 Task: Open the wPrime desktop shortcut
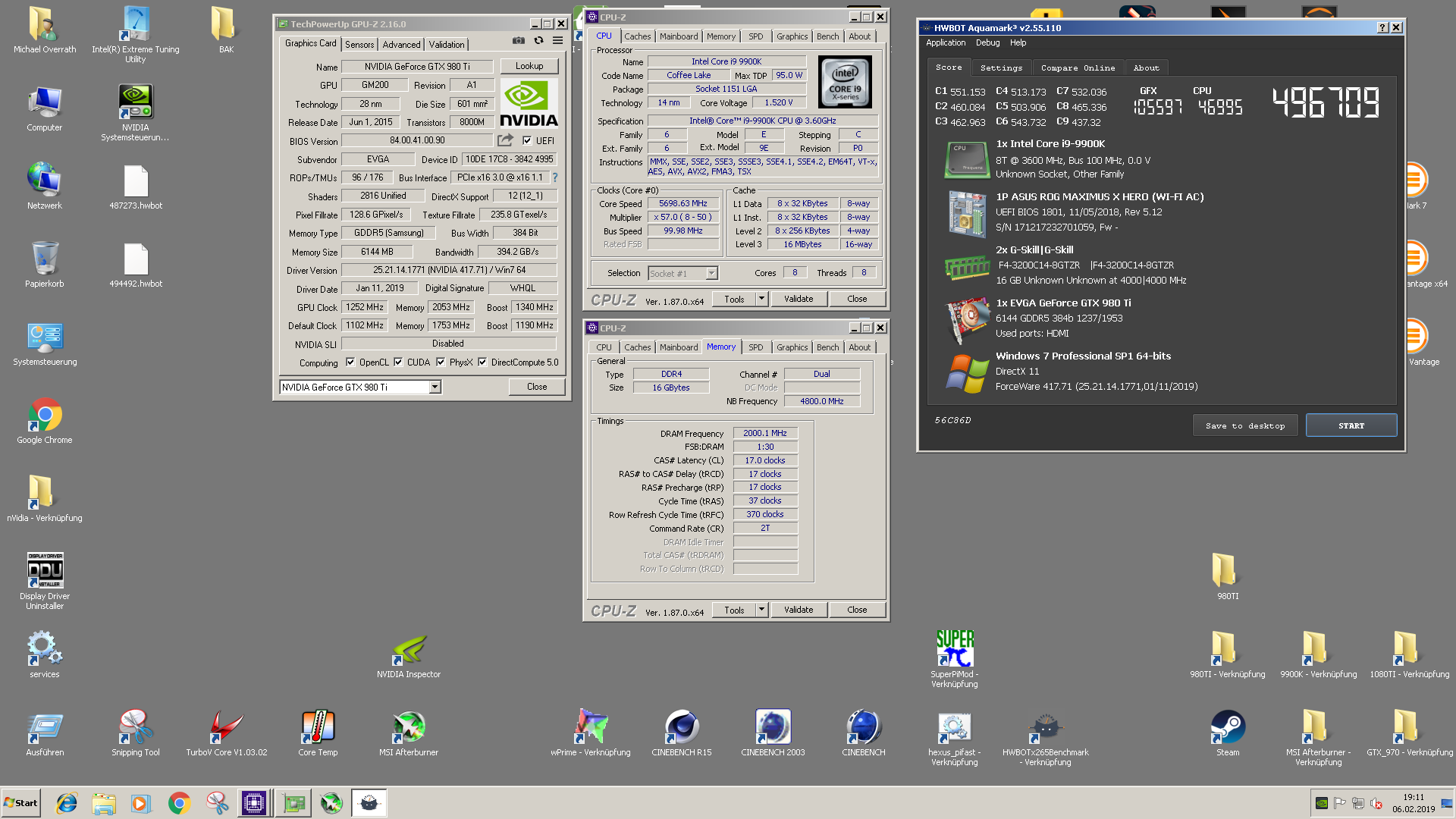pos(591,734)
